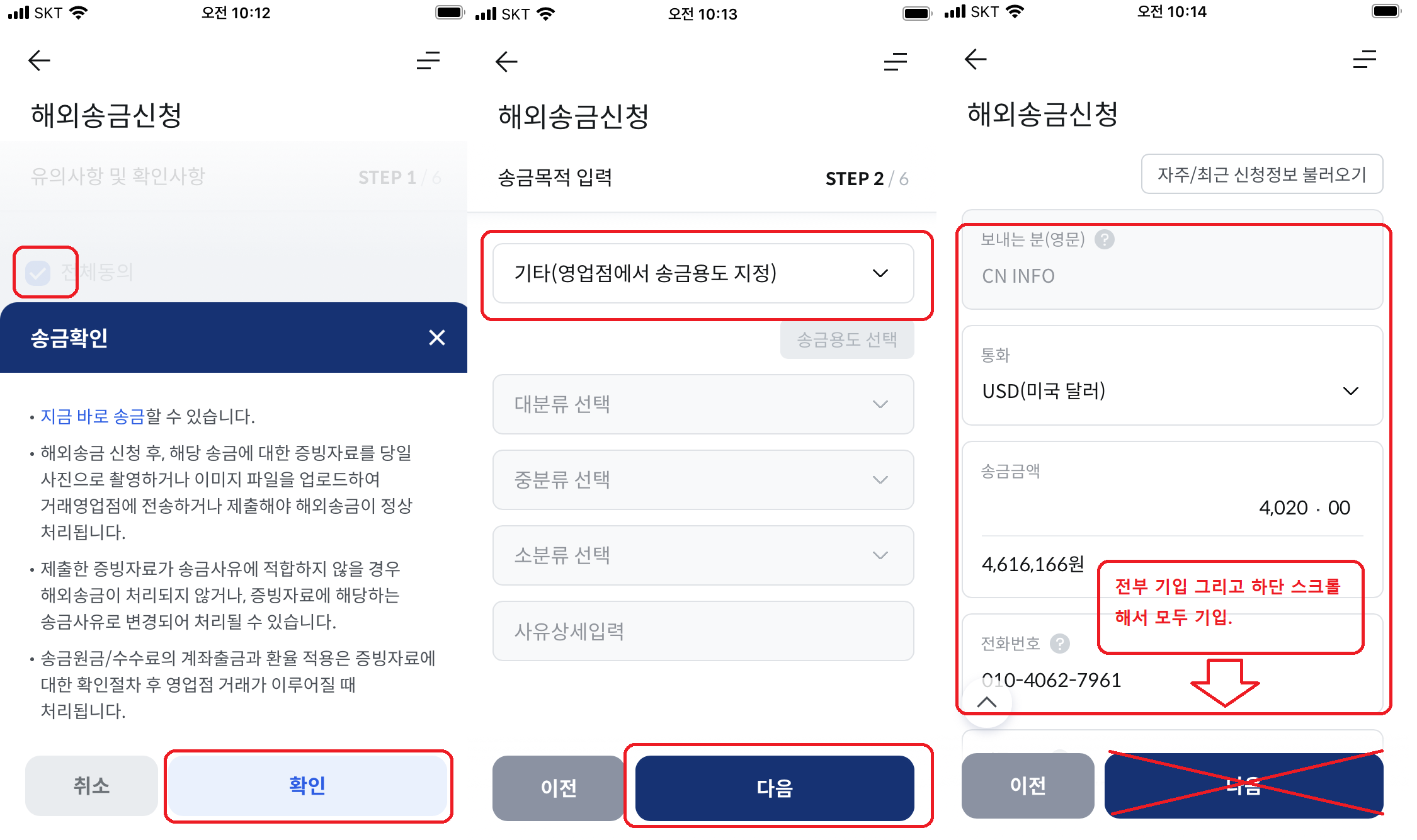Screen dimensions: 1417x840
Task: Close the 송금확인 popup
Action: point(436,338)
